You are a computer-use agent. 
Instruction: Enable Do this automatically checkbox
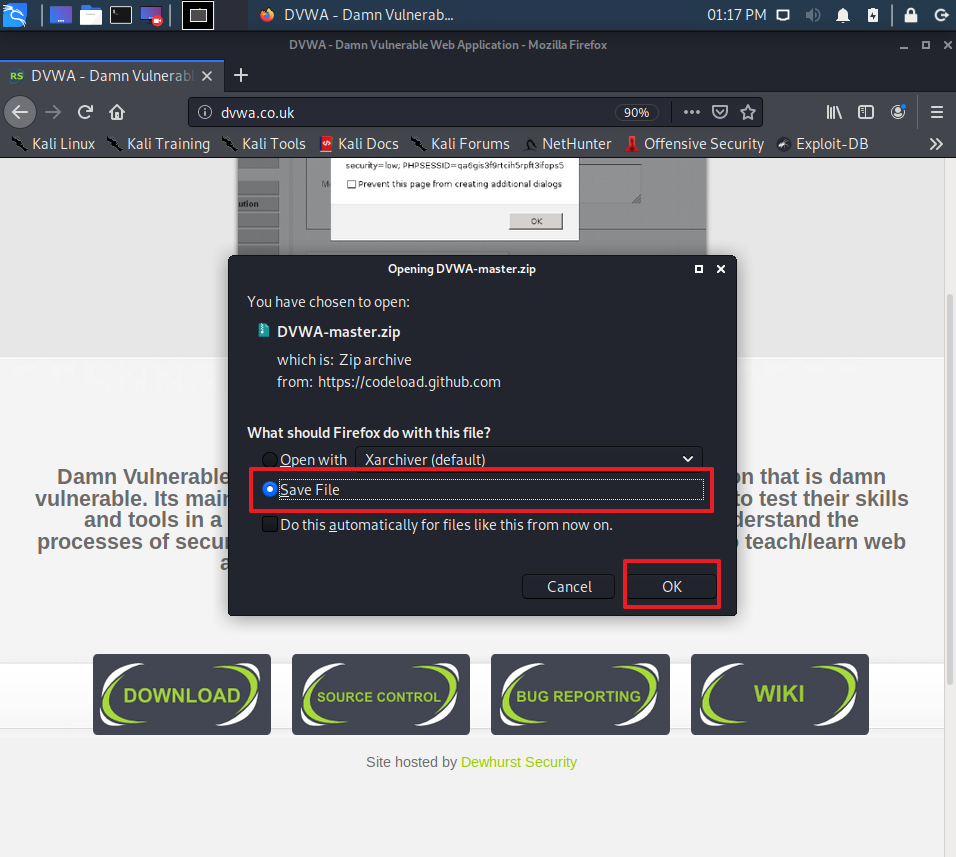269,524
